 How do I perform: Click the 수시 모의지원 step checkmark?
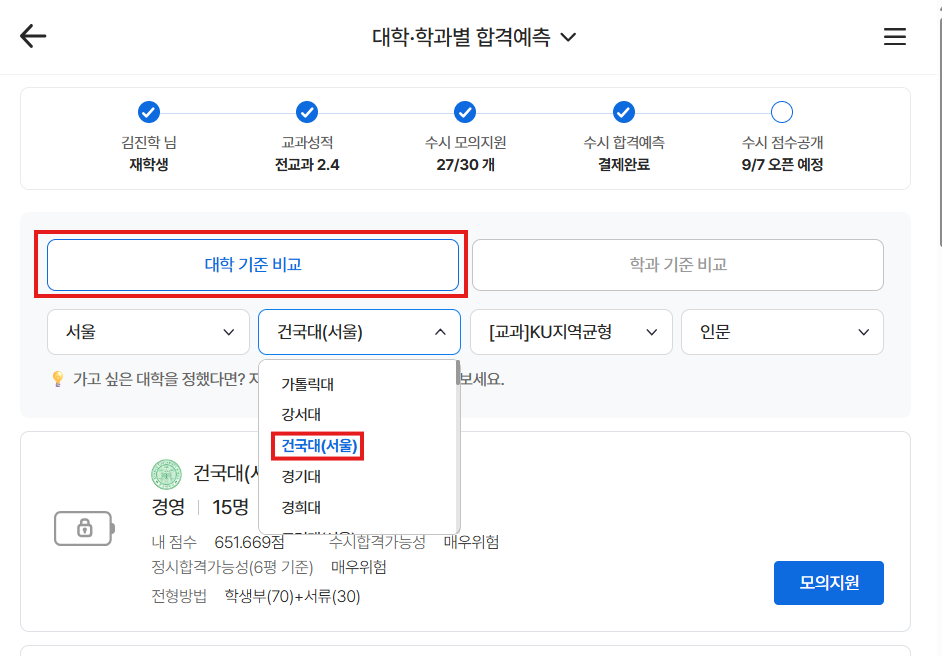coord(465,112)
